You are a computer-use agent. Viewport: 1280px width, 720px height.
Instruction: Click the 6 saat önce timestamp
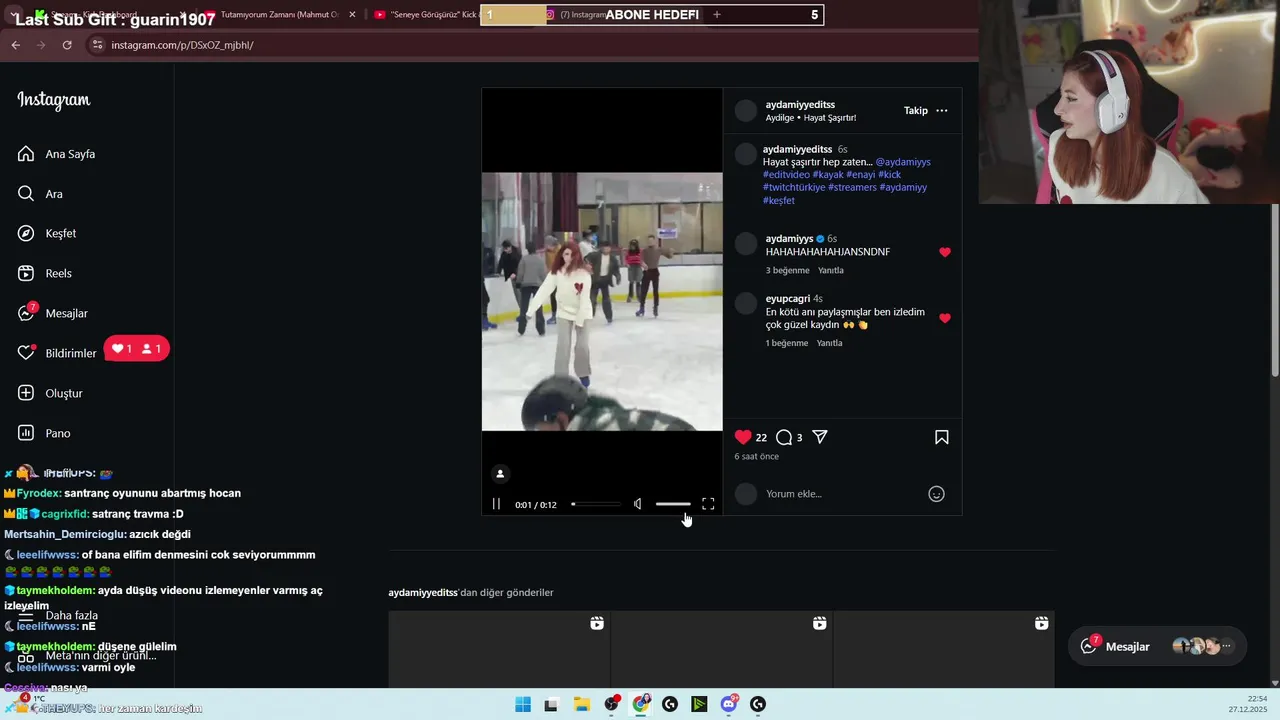click(x=756, y=456)
